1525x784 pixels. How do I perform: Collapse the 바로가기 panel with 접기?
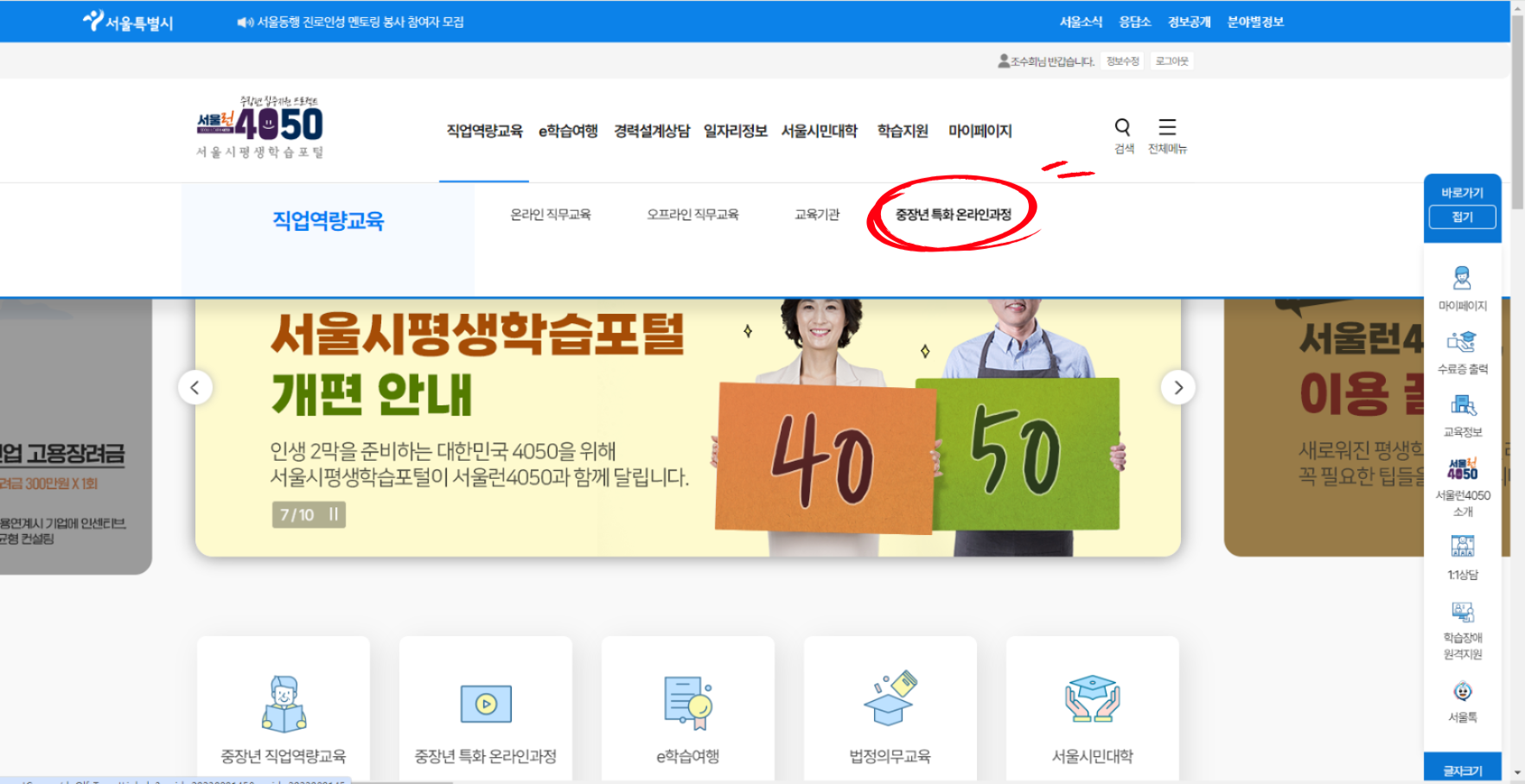click(1463, 217)
